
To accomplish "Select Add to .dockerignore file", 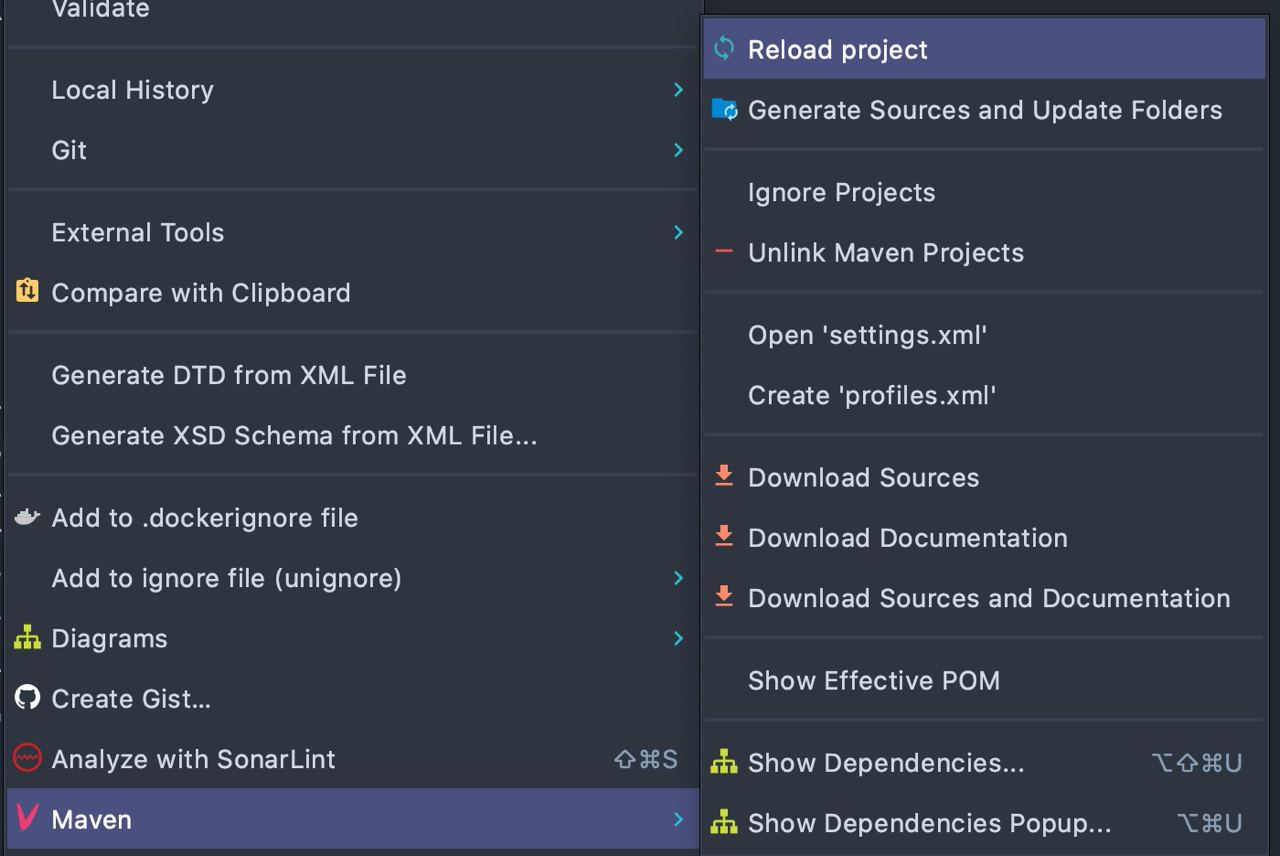I will (353, 517).
